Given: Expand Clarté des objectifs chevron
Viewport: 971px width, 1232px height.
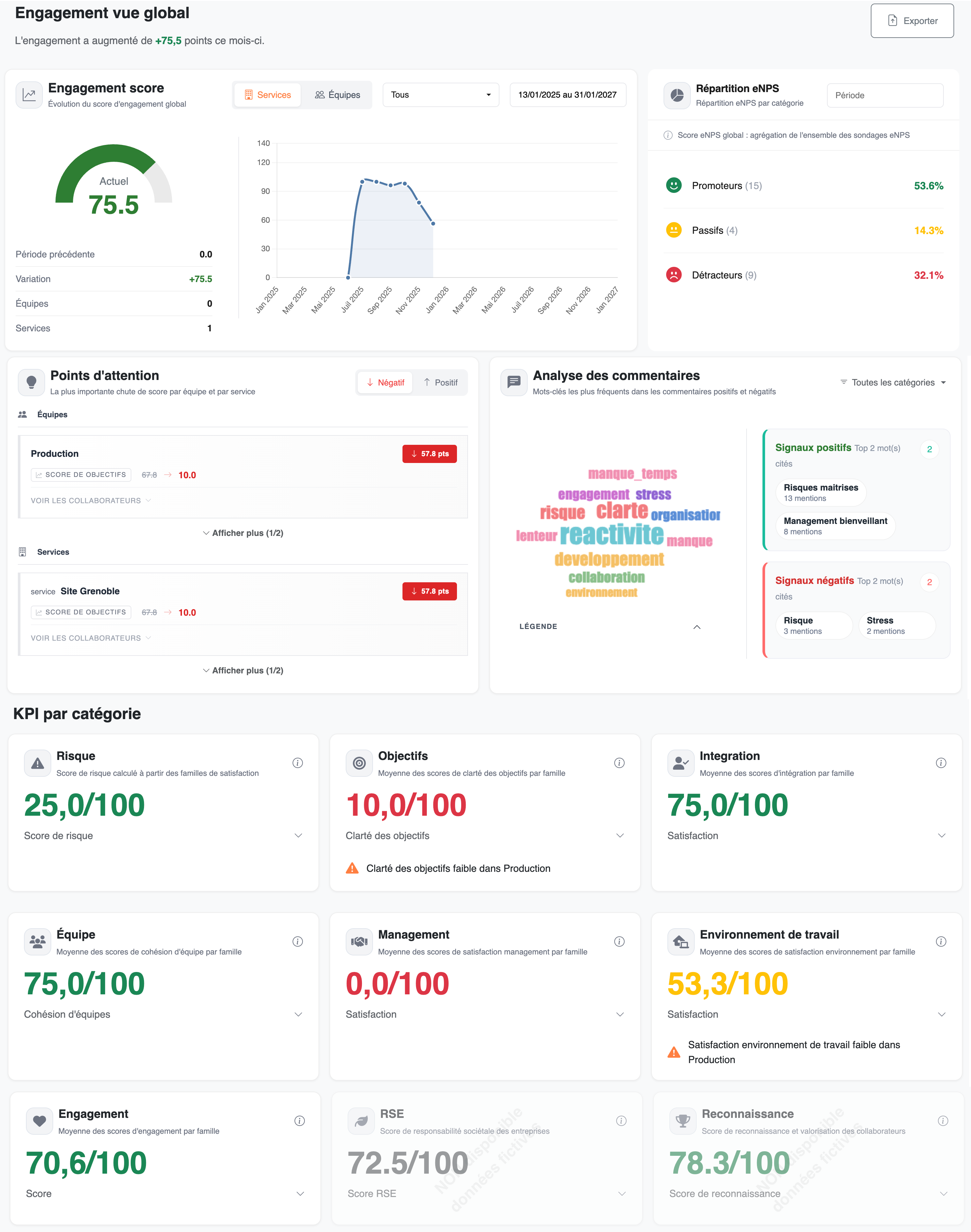Looking at the screenshot, I should coord(620,835).
